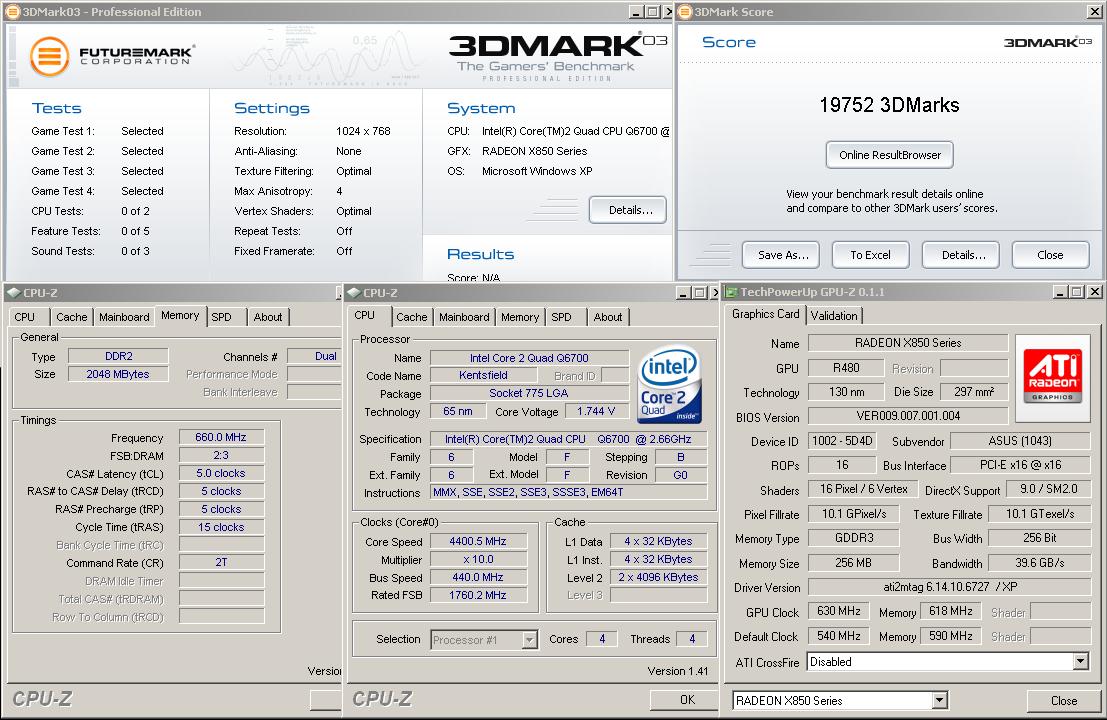1107x720 pixels.
Task: Click the Bandwidth 39.6 GB/s field
Action: [x=1039, y=563]
